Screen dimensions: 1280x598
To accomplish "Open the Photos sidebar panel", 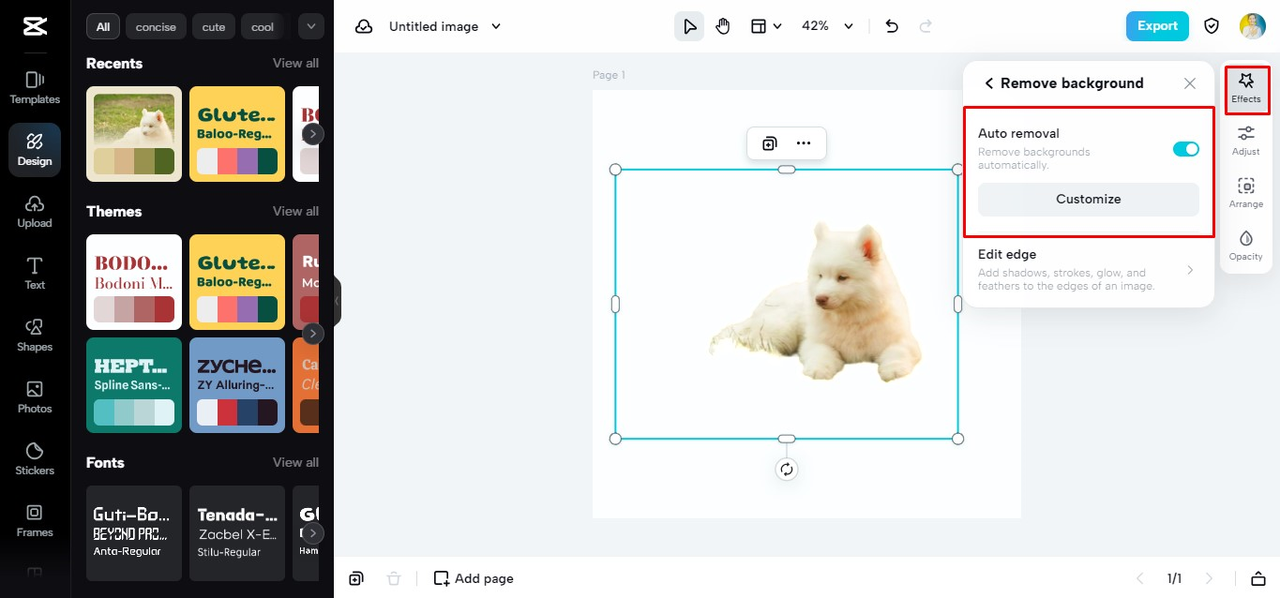I will click(x=35, y=398).
